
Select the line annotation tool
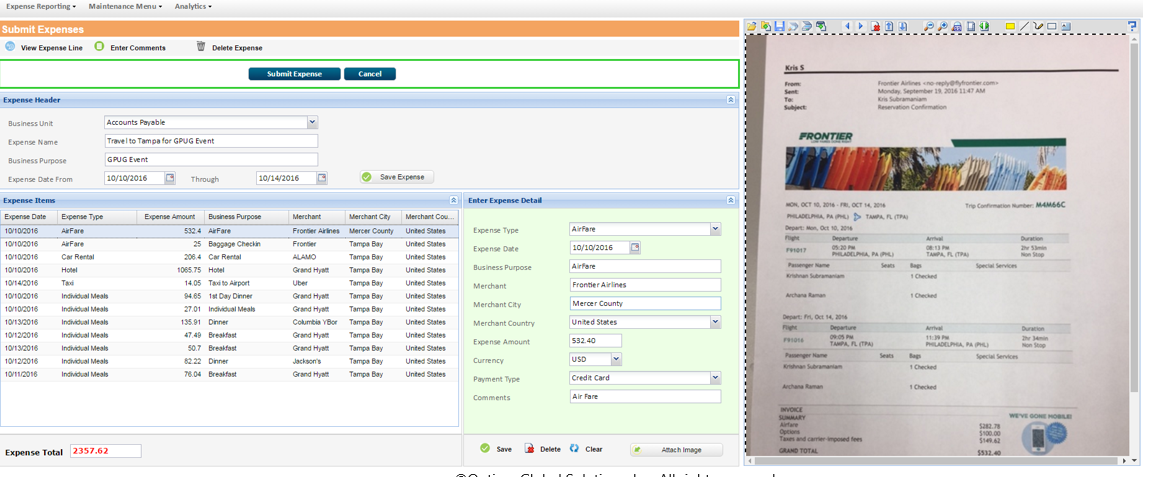(x=1024, y=26)
